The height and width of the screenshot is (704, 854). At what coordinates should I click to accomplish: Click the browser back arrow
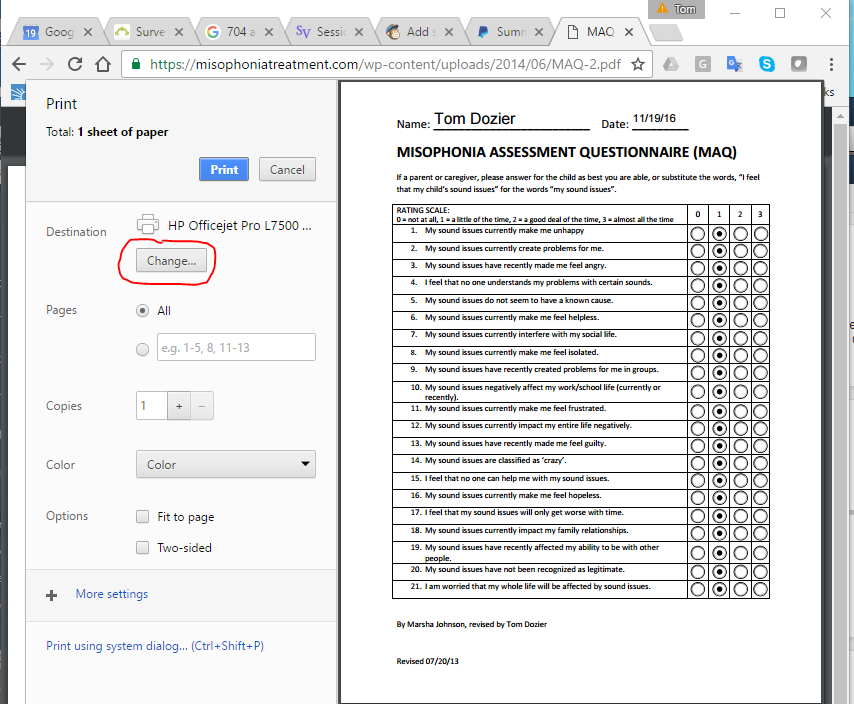pos(18,64)
